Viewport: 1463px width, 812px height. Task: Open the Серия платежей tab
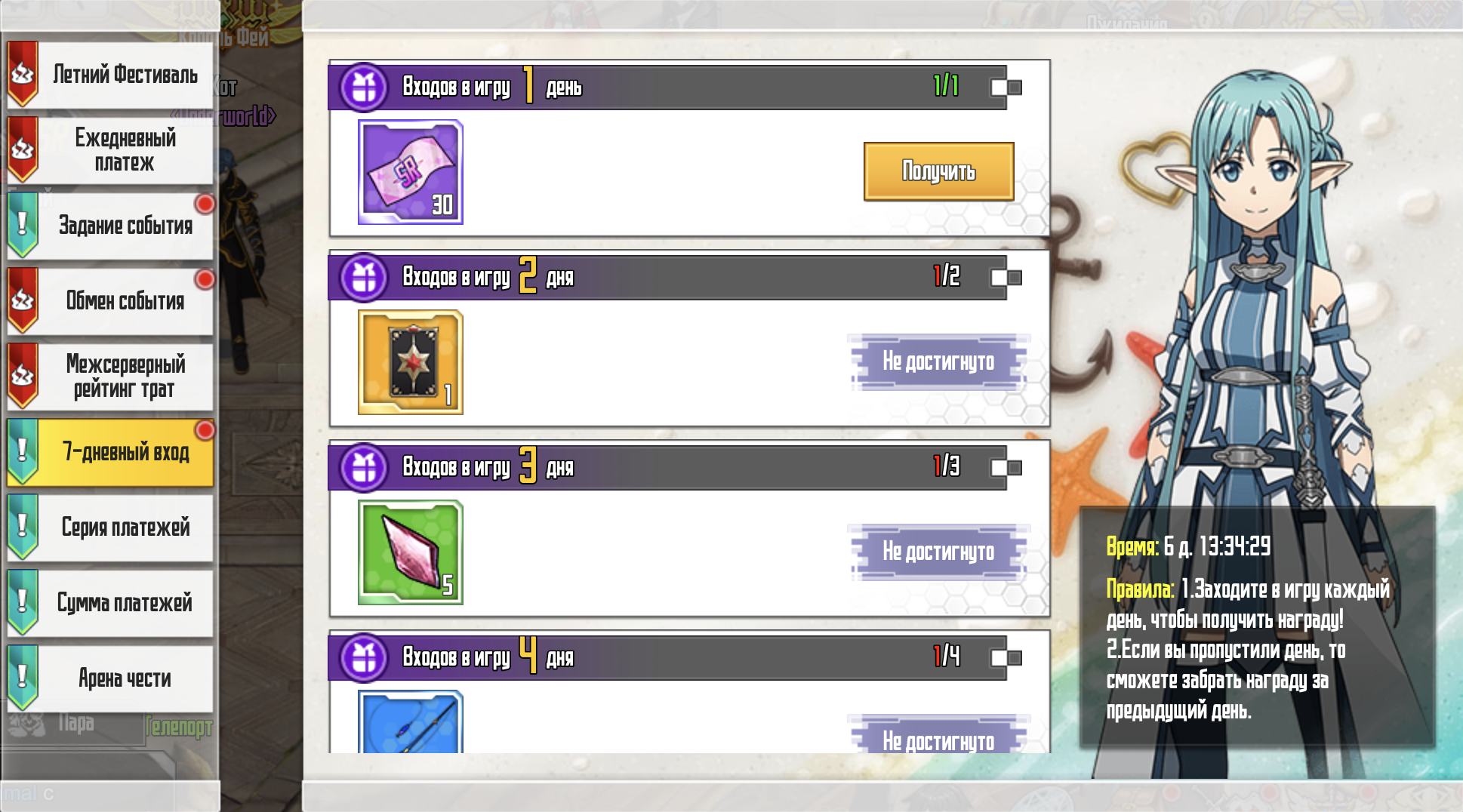click(110, 527)
